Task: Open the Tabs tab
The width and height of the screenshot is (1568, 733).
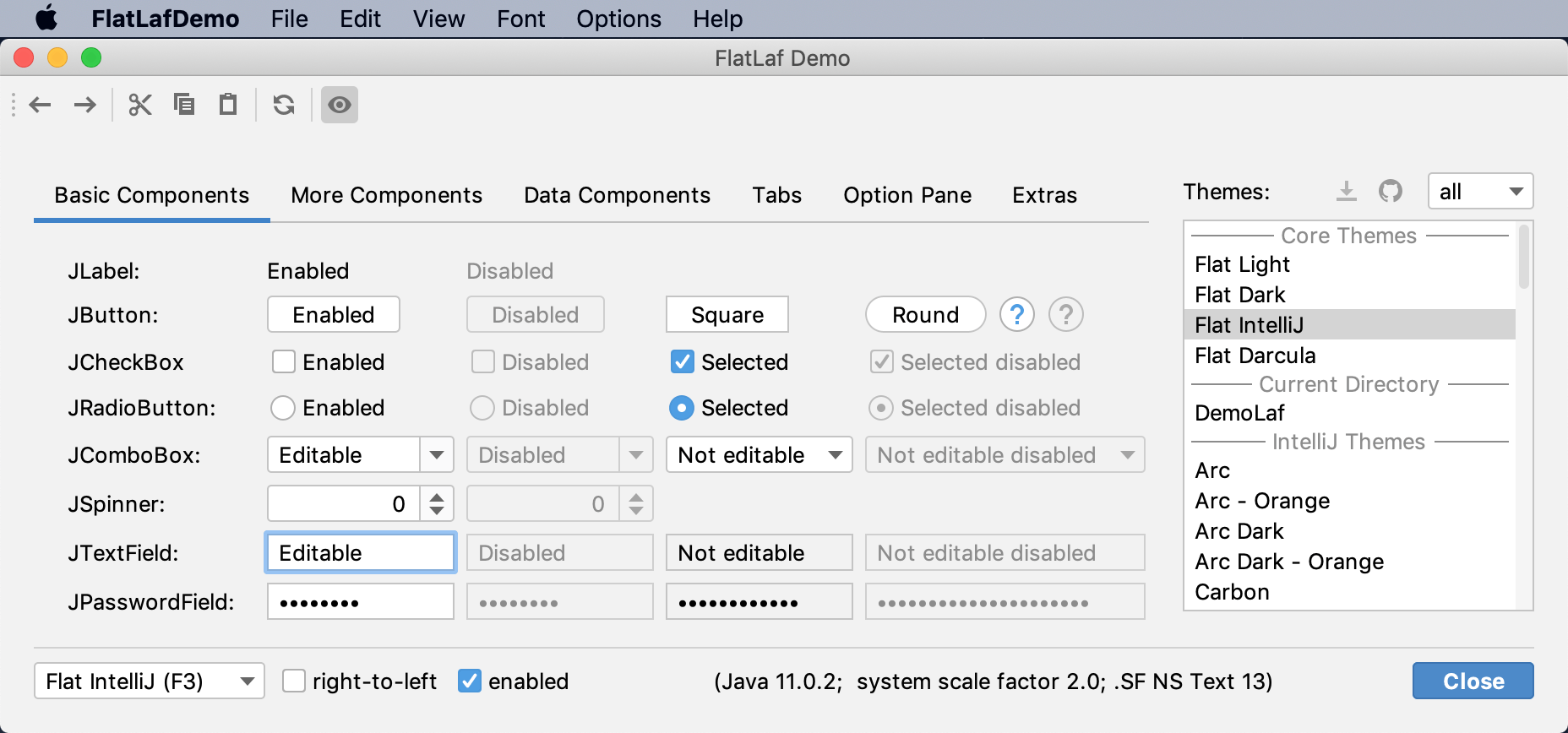Action: tap(777, 195)
